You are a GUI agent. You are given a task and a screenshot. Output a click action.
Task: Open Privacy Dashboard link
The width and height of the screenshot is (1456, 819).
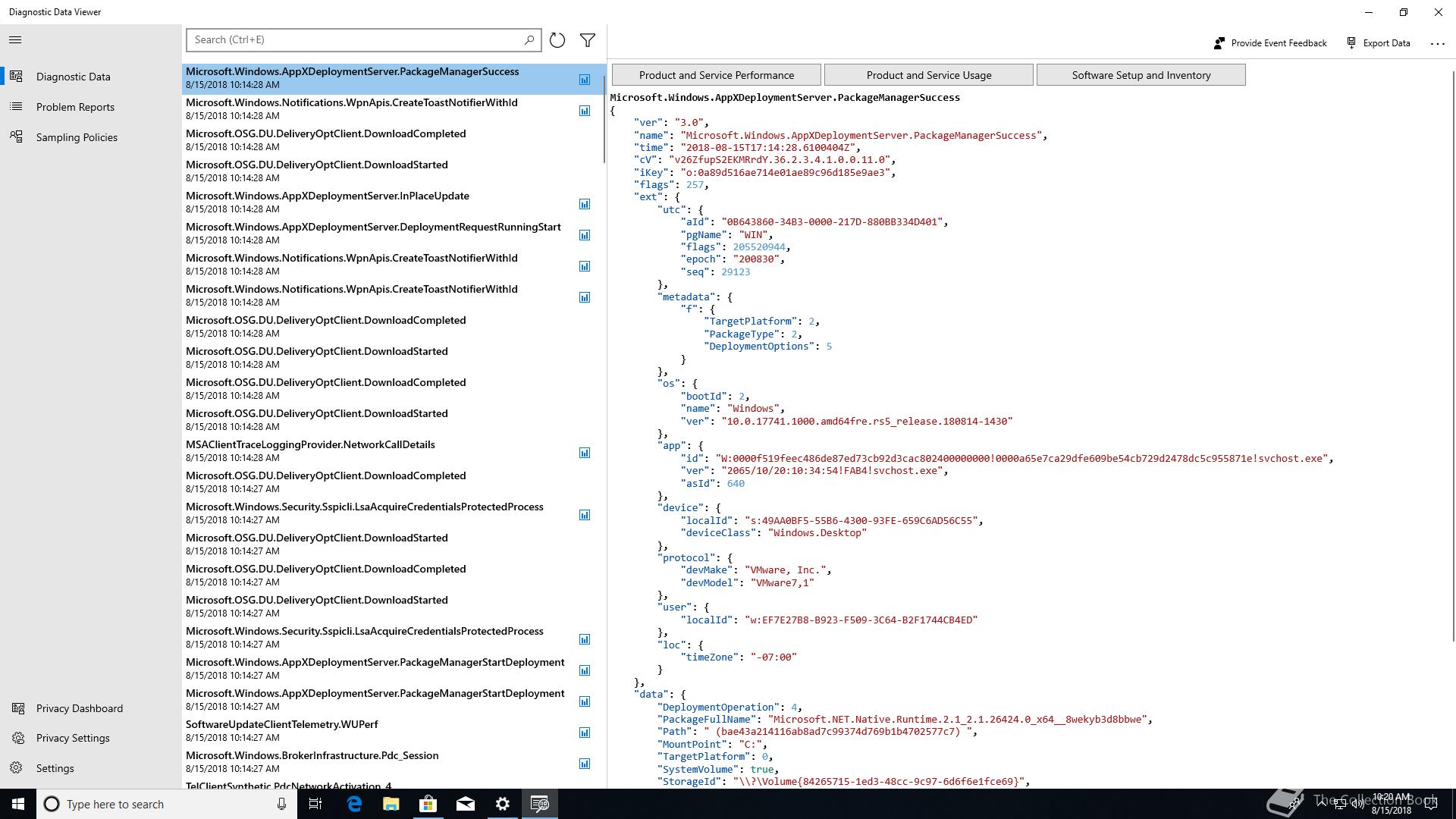point(91,708)
